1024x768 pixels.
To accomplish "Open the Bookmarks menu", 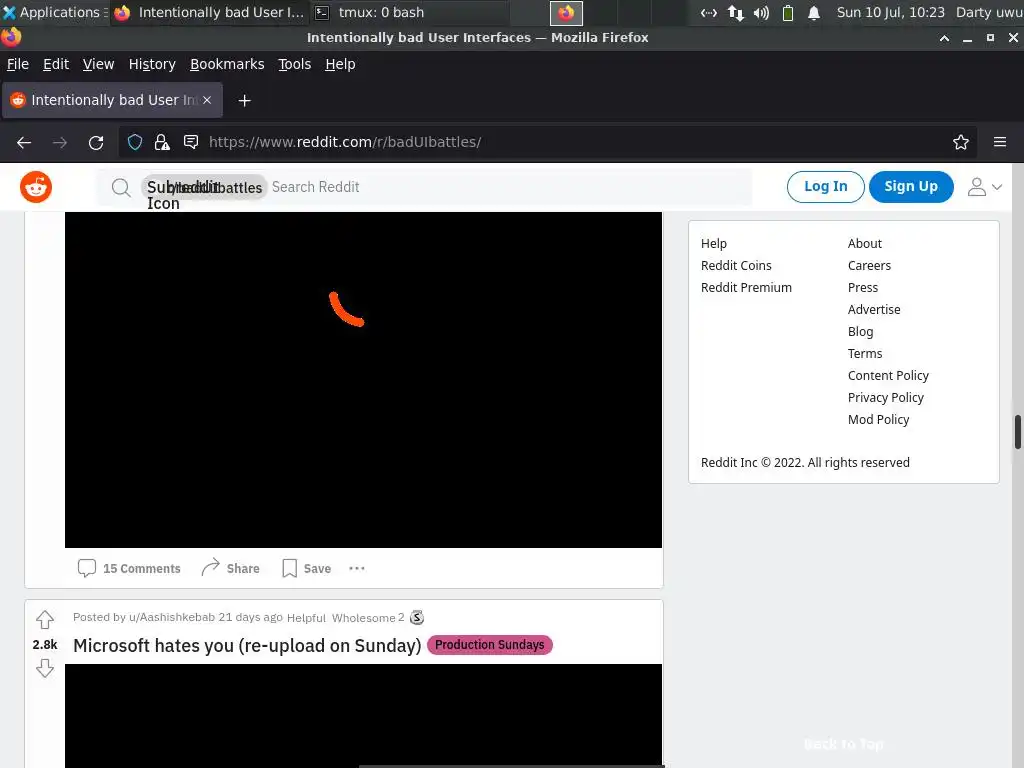I will click(x=227, y=64).
